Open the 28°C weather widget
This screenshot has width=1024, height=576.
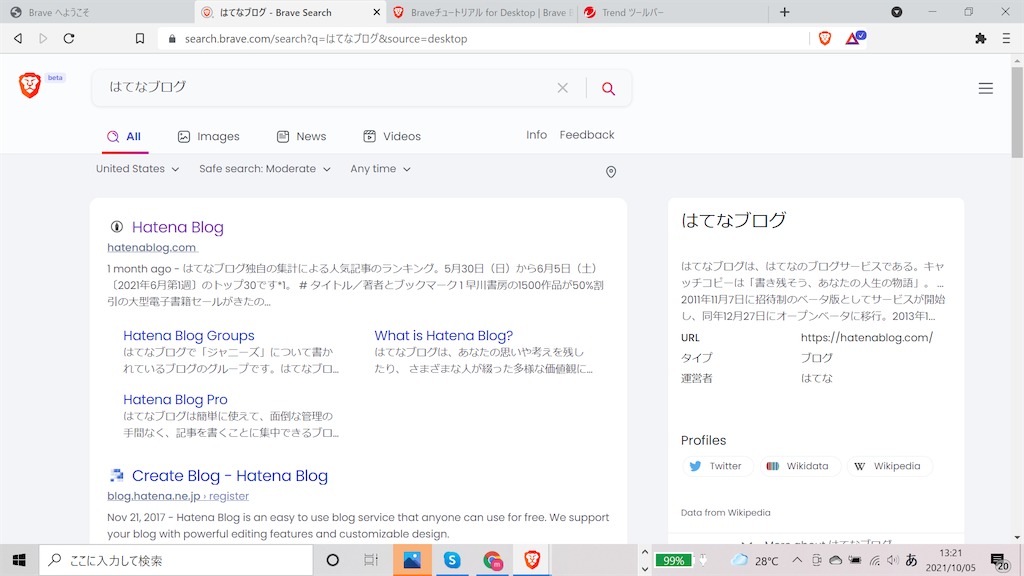coord(756,560)
